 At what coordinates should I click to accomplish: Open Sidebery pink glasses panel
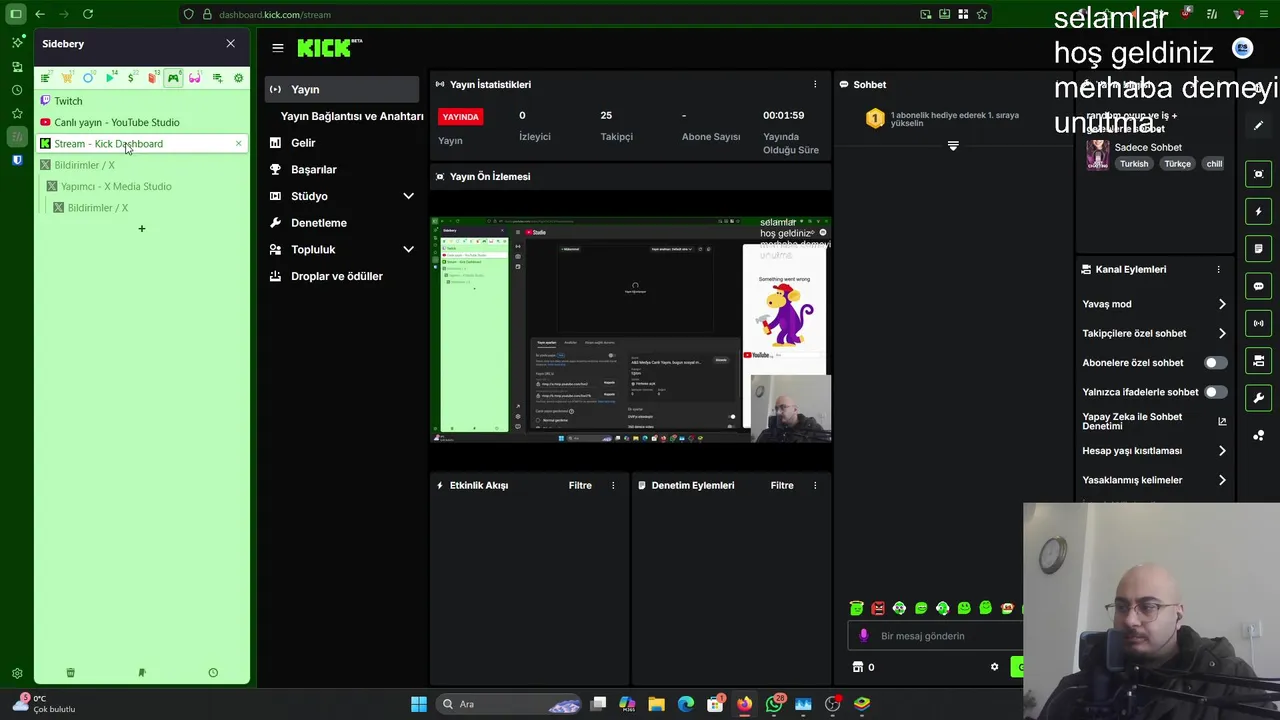(x=194, y=78)
